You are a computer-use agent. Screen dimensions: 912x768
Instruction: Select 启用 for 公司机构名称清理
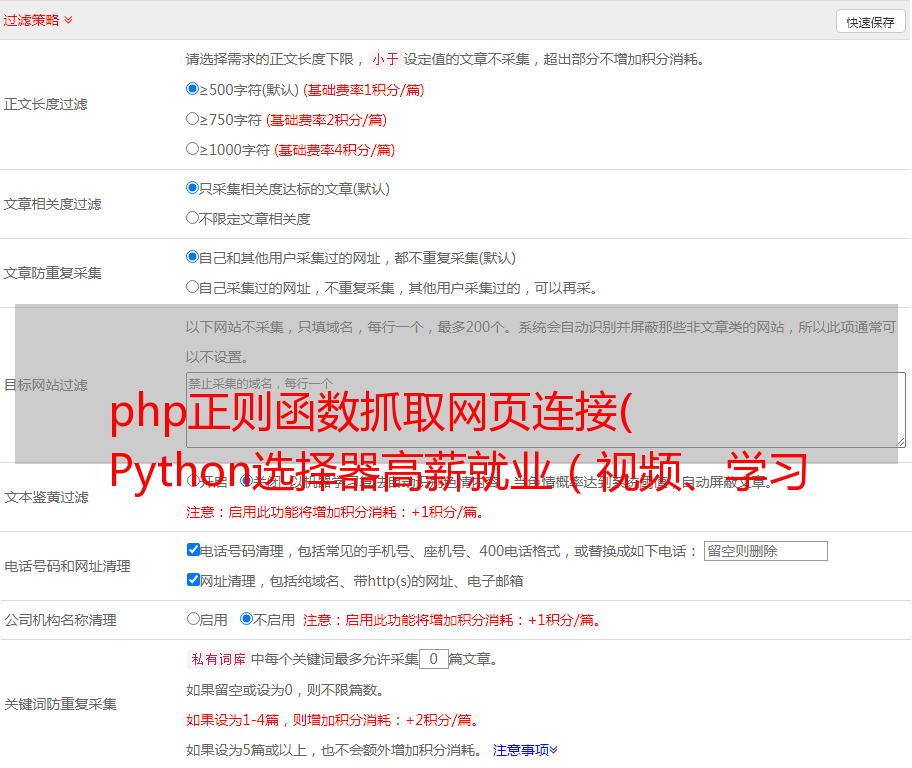point(193,619)
